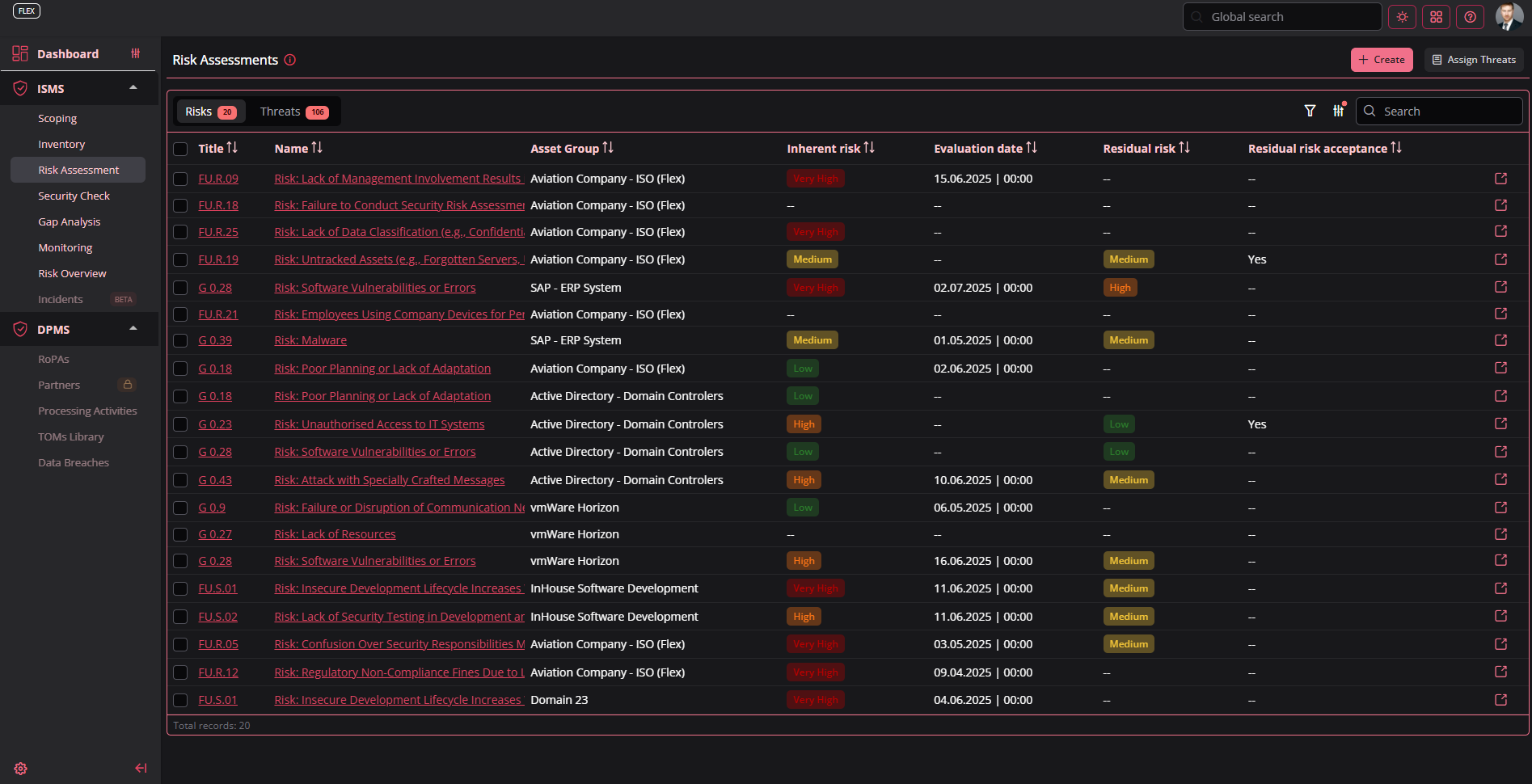1532x784 pixels.
Task: Collapse the ISMS sidebar section
Action: point(133,88)
